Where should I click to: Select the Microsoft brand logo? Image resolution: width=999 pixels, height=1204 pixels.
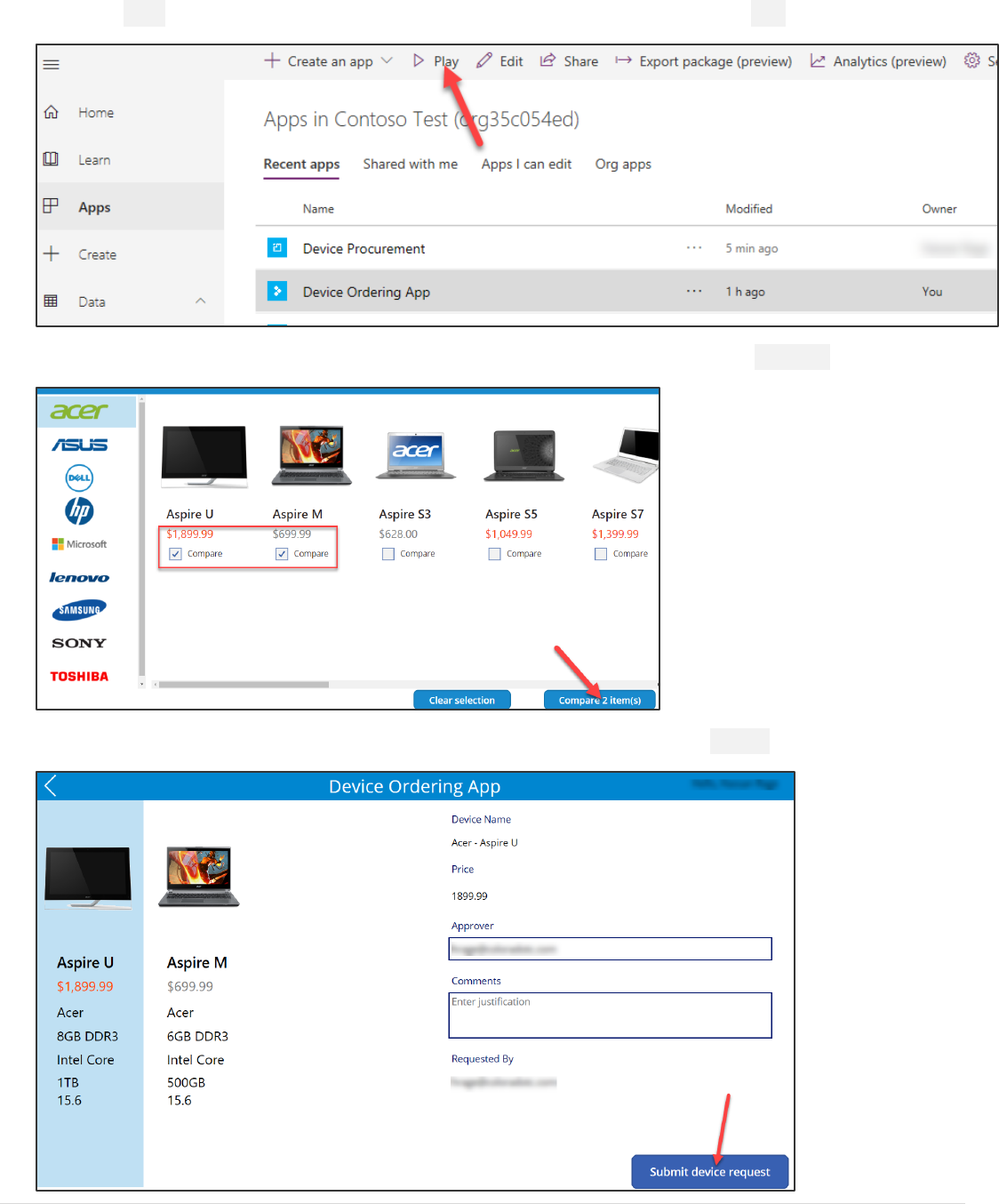79,544
